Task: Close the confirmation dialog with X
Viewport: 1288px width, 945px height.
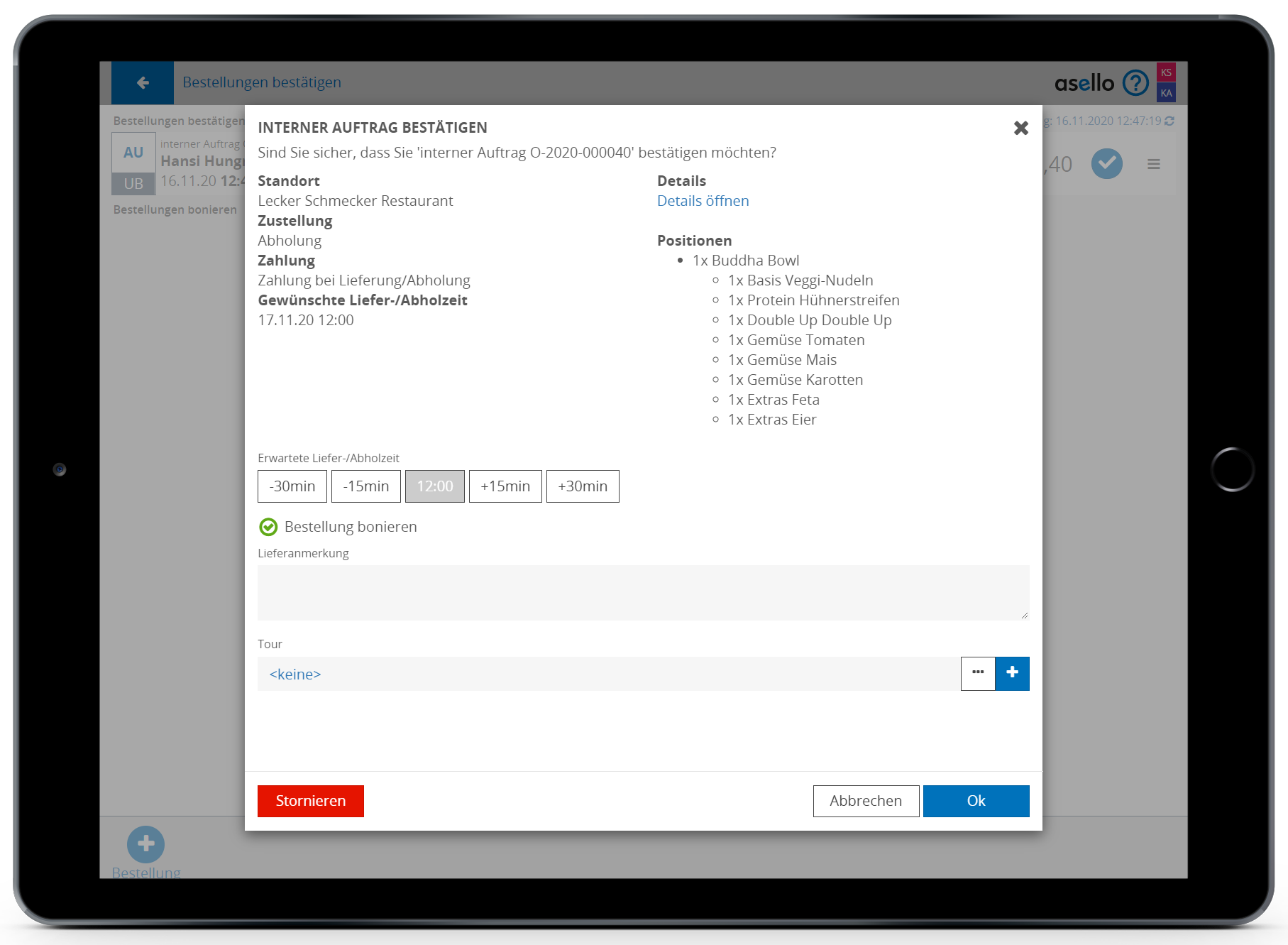Action: coord(1020,128)
